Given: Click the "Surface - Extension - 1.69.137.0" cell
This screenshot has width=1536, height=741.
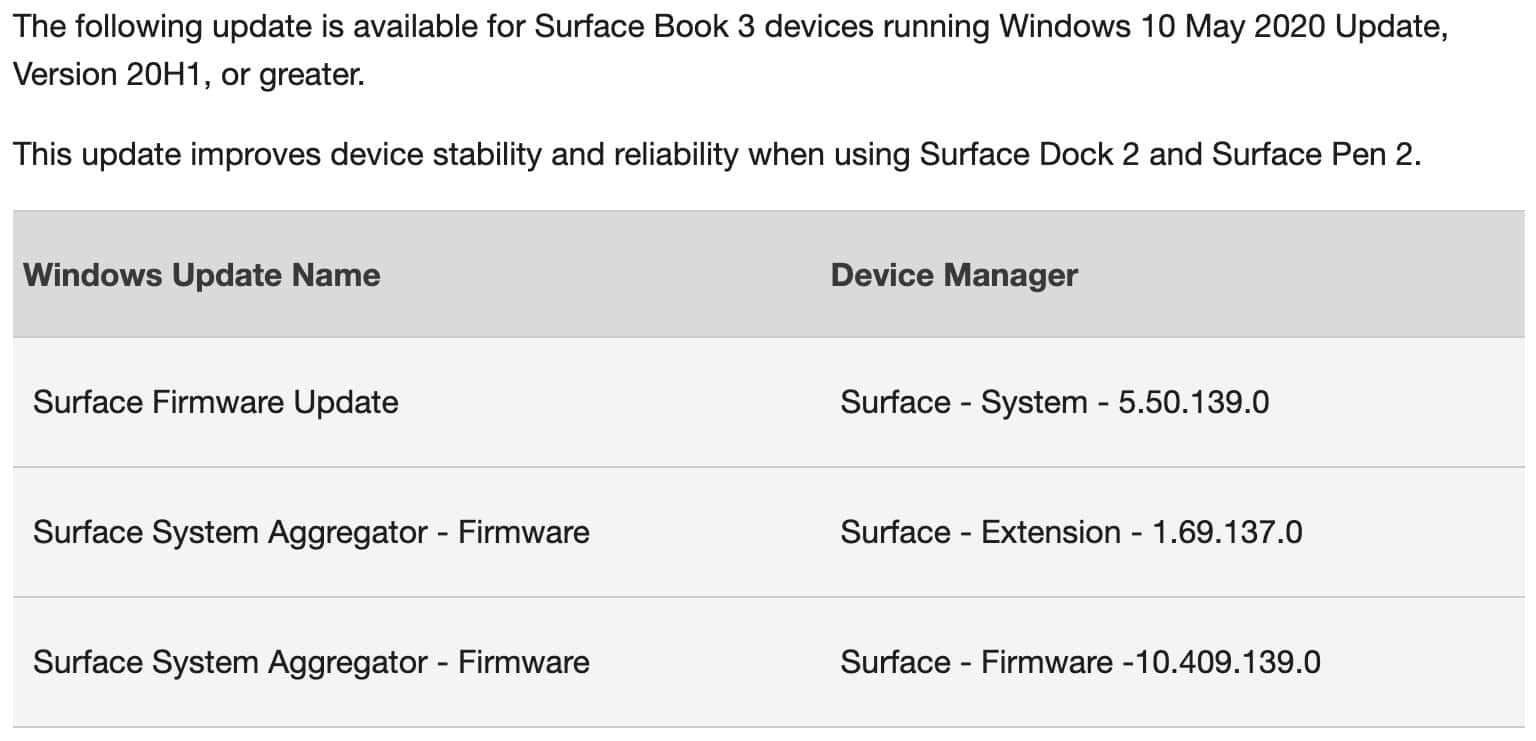Looking at the screenshot, I should (1071, 532).
